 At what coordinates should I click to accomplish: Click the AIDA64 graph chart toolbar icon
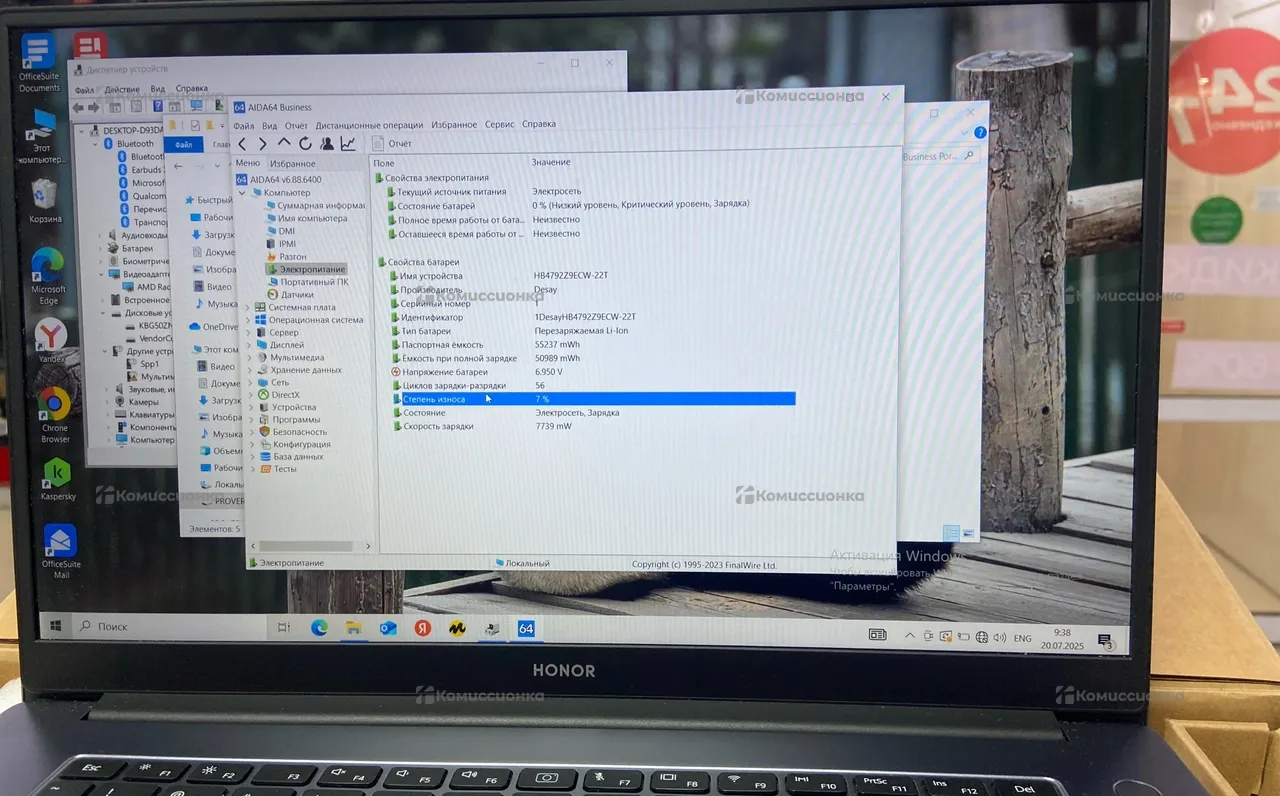[x=347, y=144]
